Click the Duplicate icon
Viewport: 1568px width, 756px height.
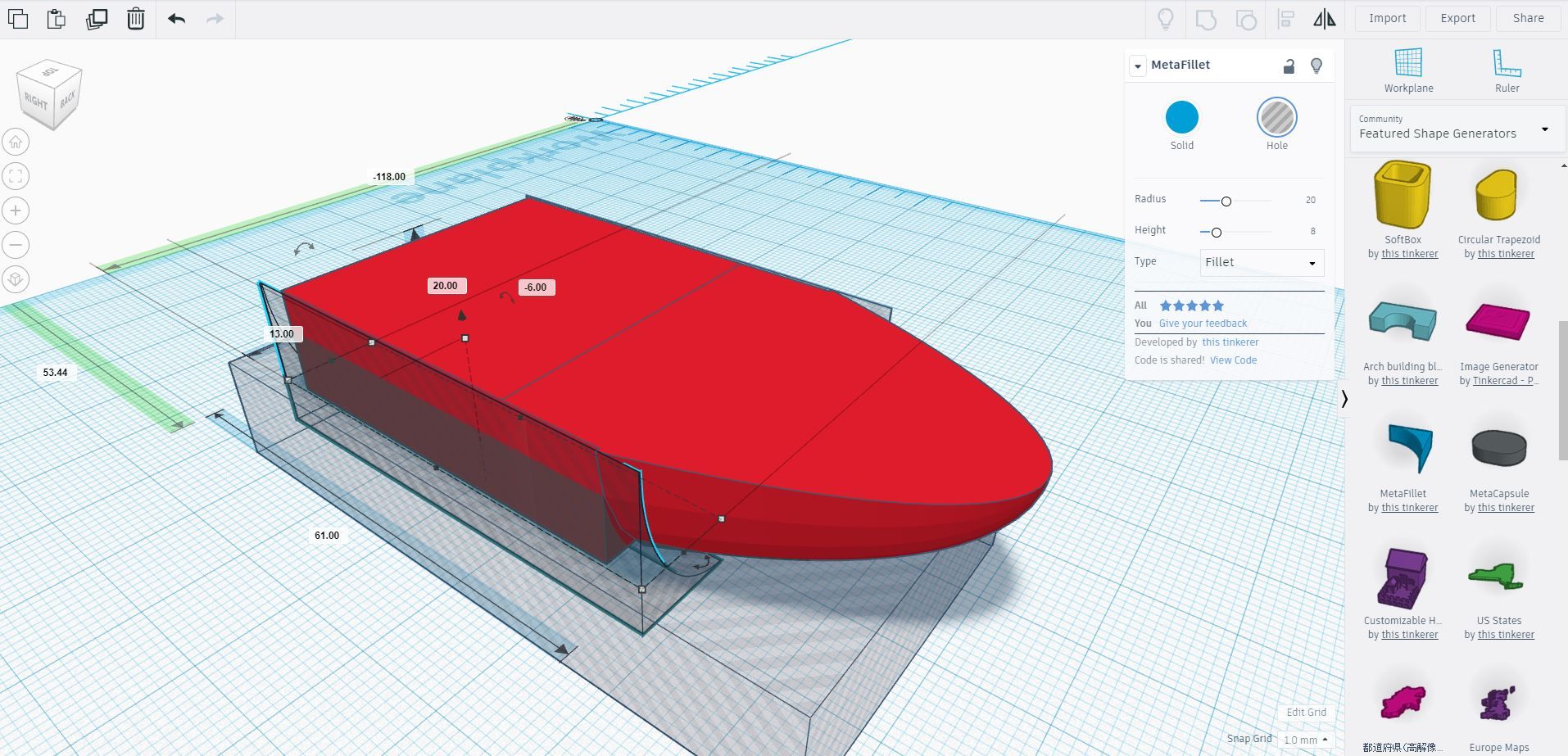tap(97, 18)
